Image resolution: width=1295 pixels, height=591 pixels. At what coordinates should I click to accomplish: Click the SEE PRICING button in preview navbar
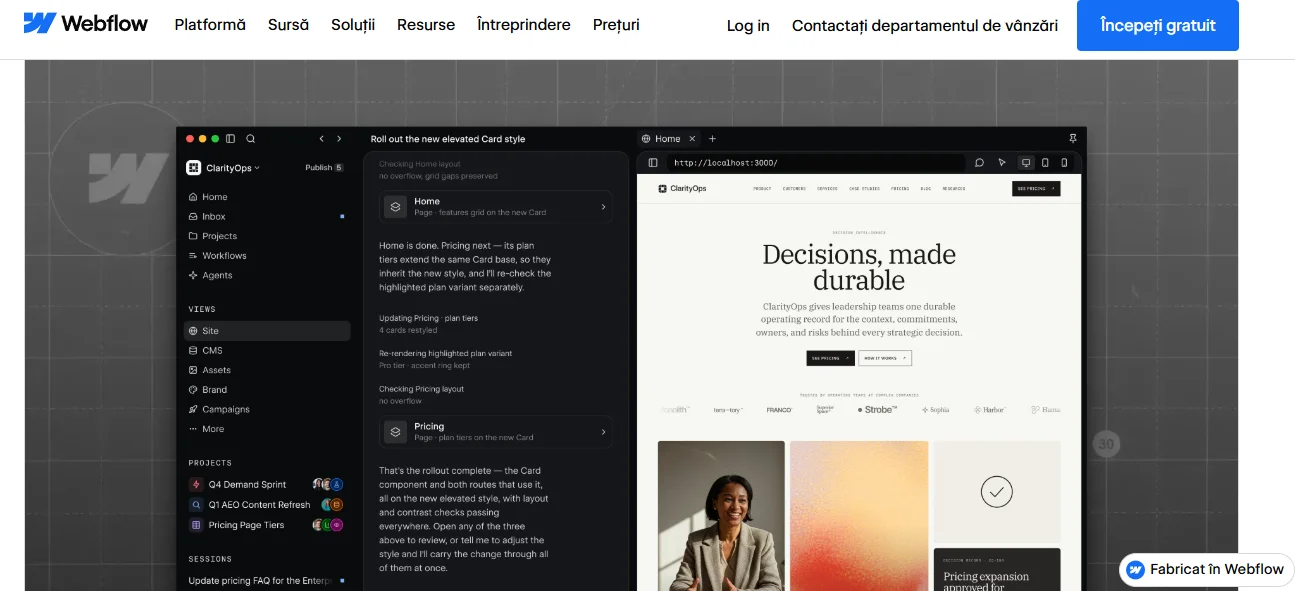pos(1036,188)
